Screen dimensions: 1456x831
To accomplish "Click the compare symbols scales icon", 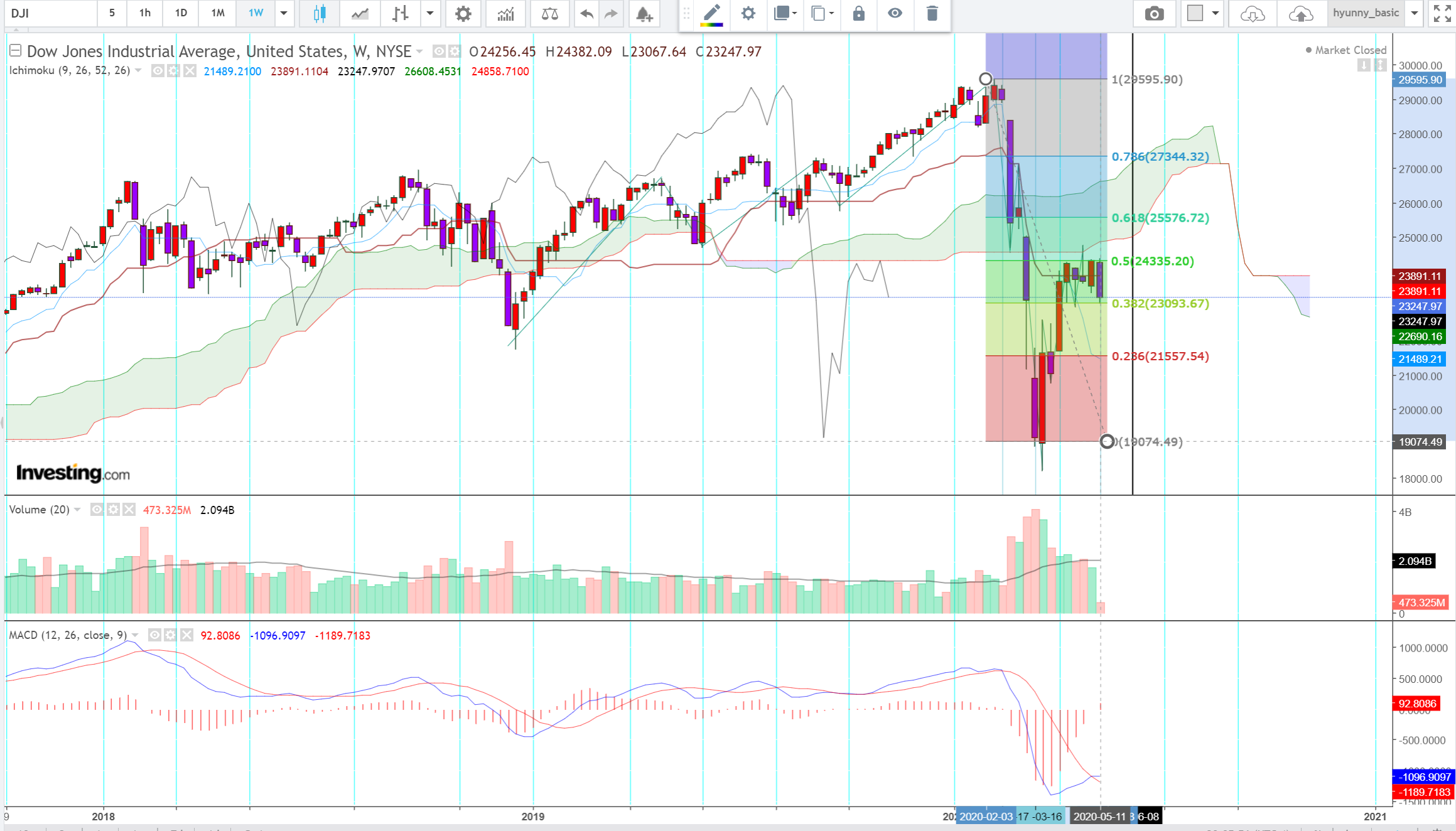I will [549, 13].
